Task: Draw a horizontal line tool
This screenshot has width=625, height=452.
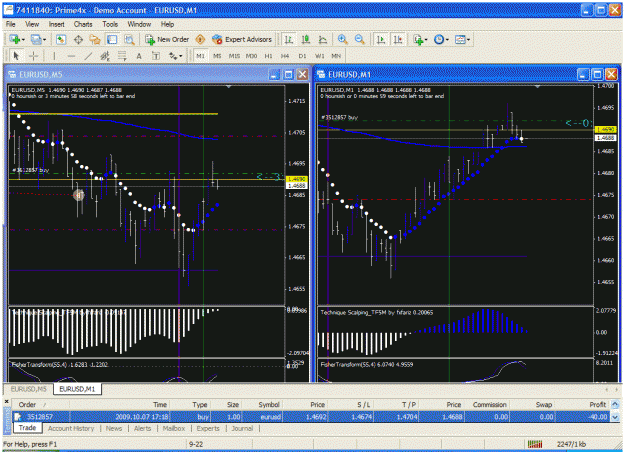Action: (71, 56)
